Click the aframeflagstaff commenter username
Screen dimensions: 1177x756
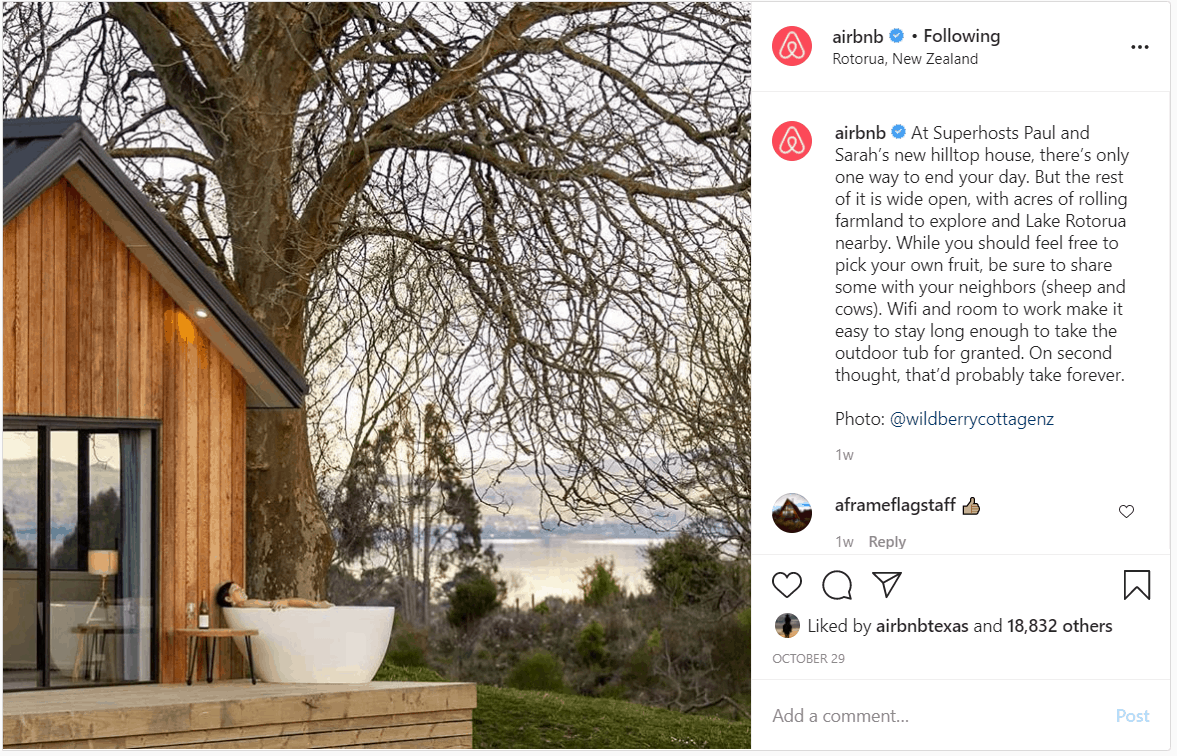coord(895,505)
